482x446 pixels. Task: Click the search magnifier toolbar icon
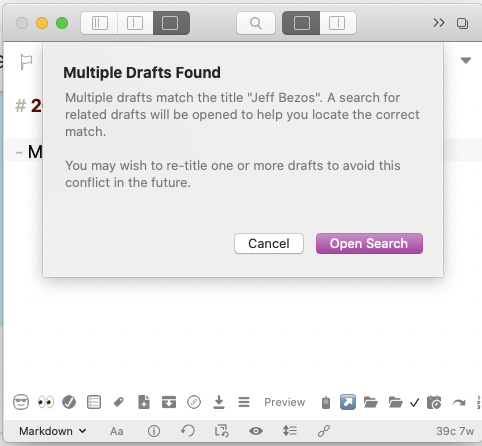coord(256,23)
